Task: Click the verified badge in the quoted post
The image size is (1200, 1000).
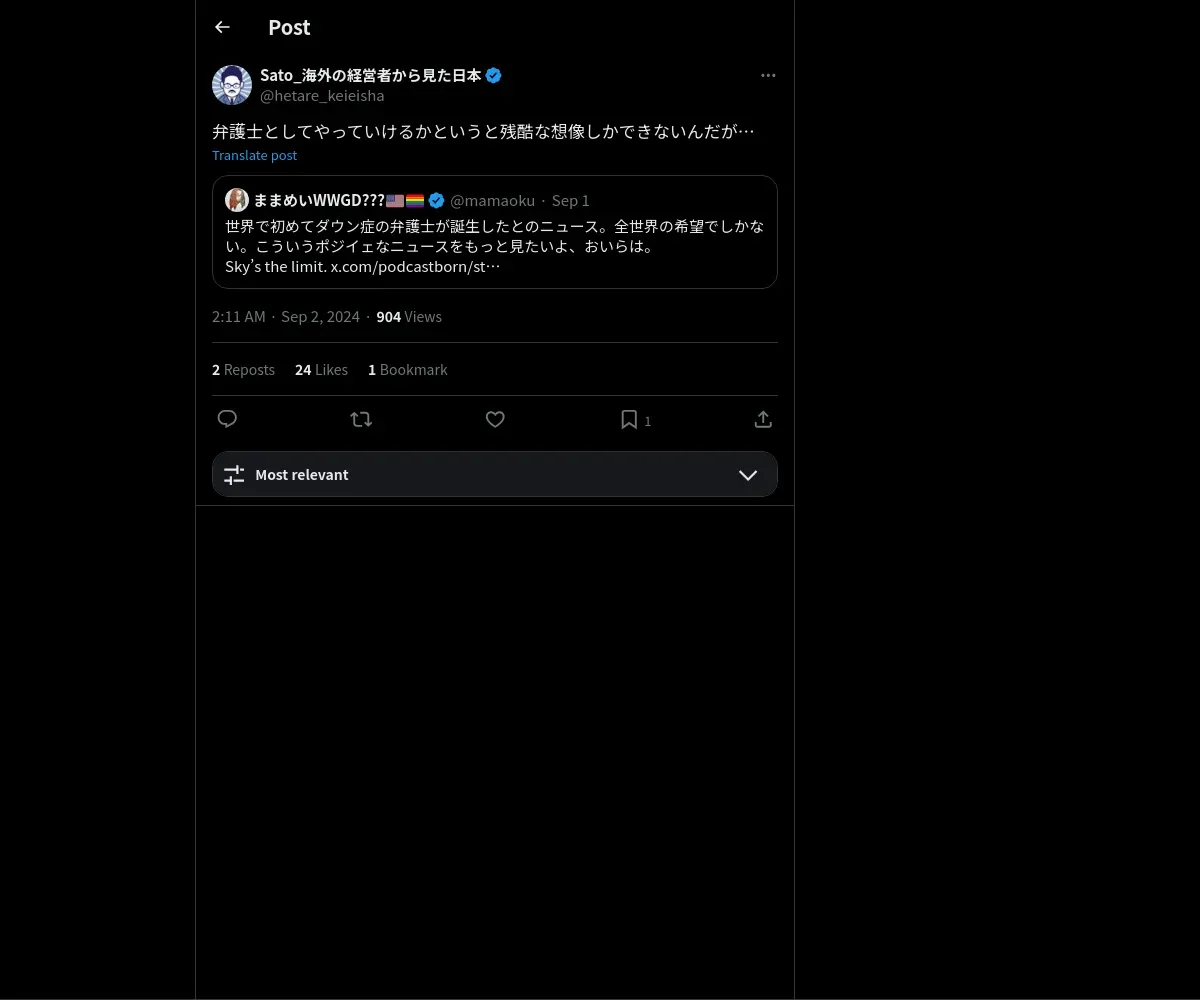Action: pos(437,200)
